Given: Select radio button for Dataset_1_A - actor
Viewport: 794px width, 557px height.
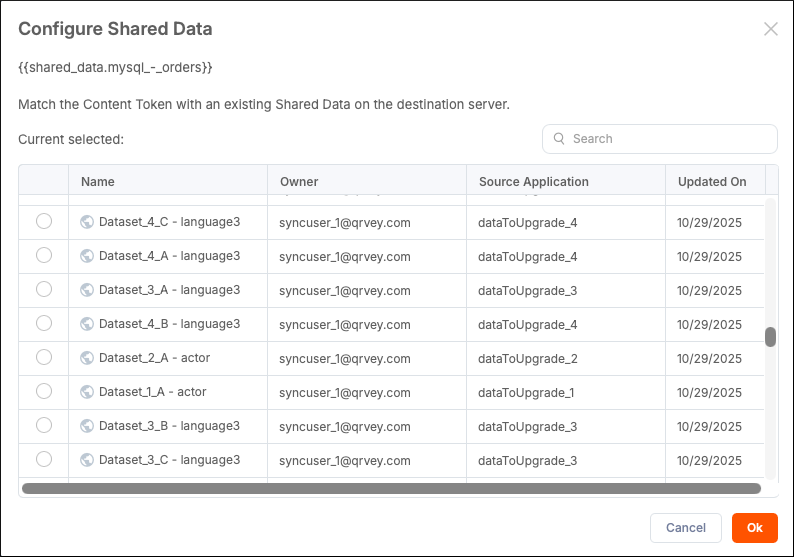Looking at the screenshot, I should point(44,391).
